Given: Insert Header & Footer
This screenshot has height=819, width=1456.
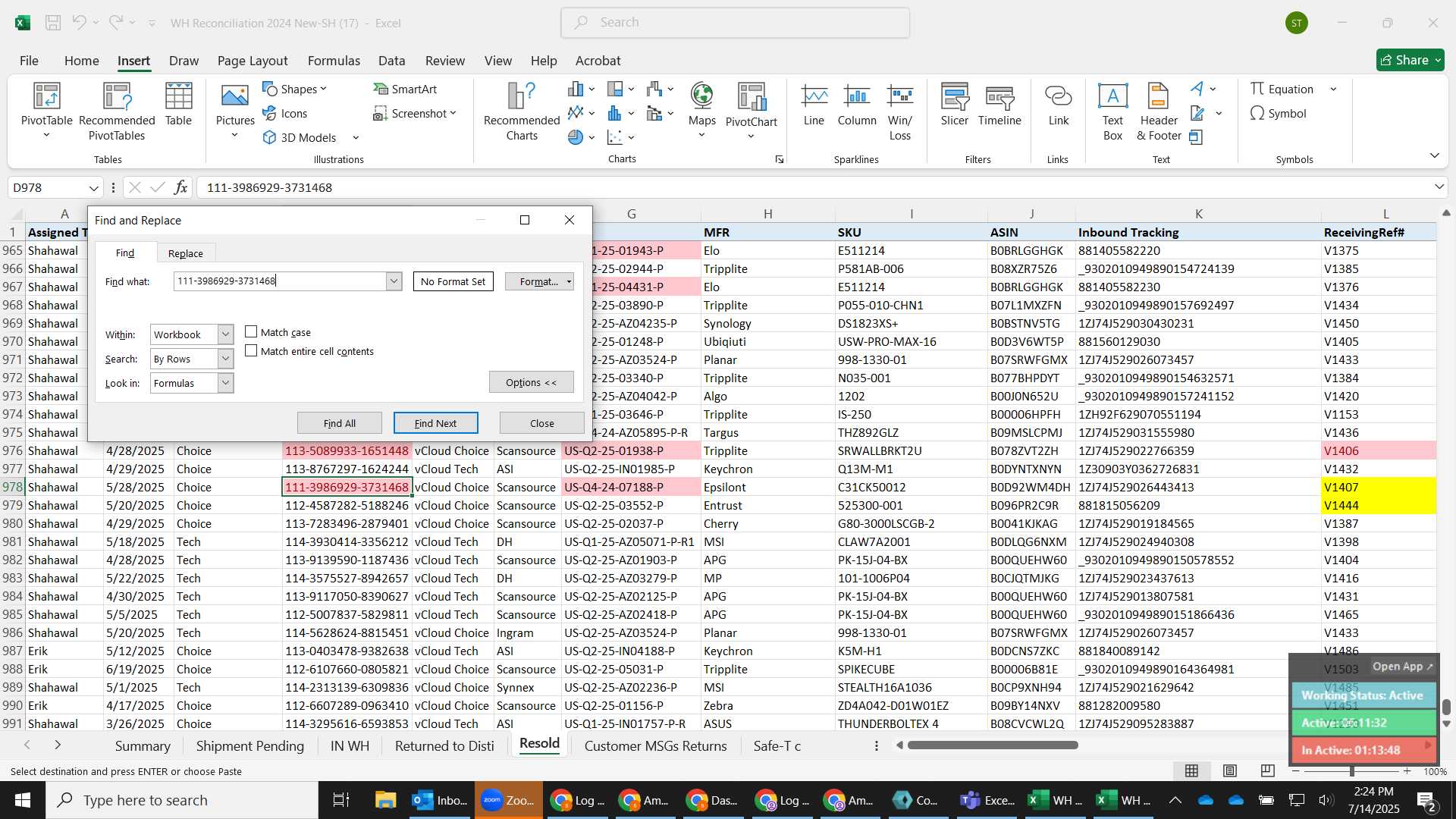Looking at the screenshot, I should (1159, 111).
